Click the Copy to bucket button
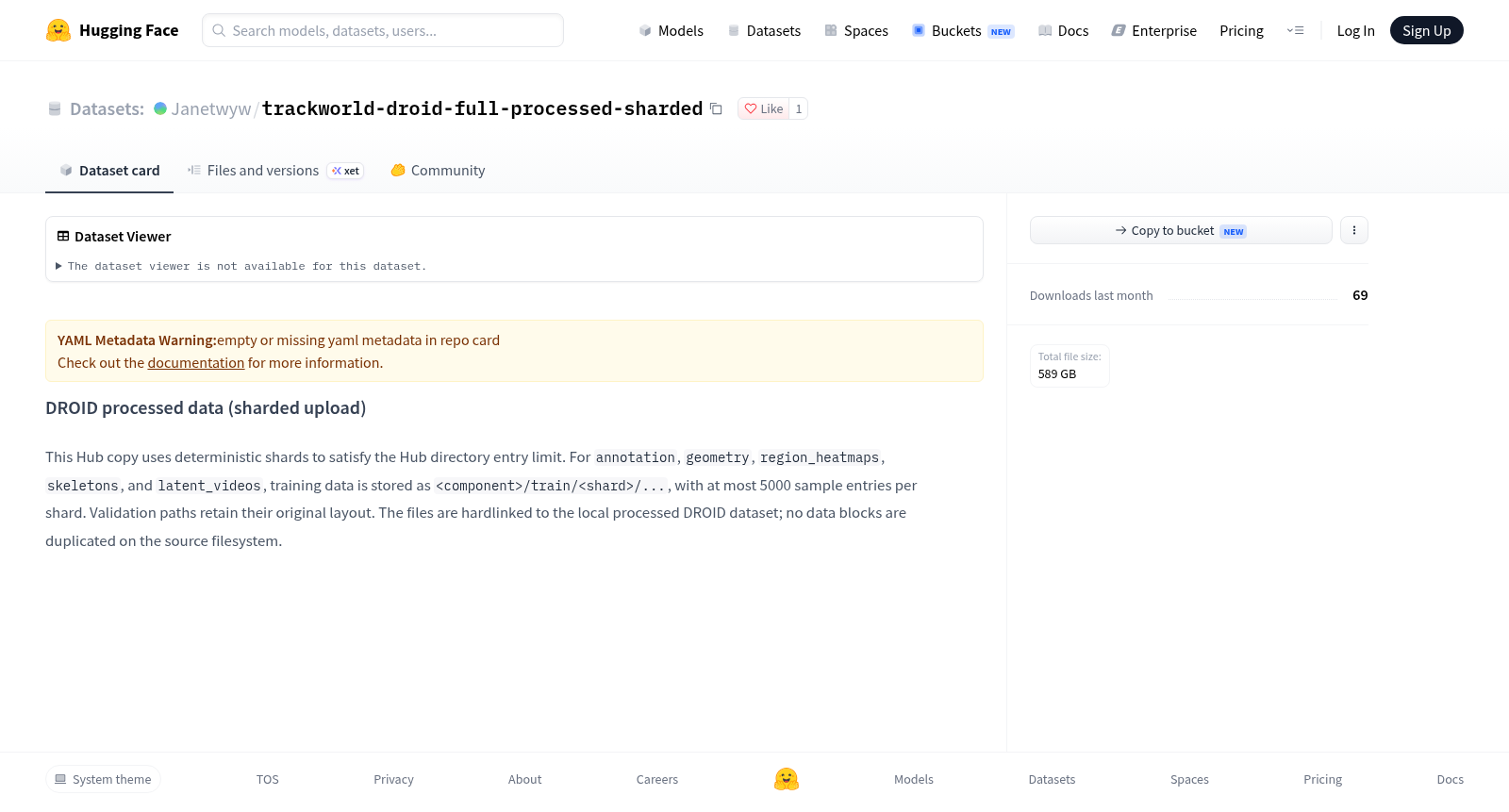The width and height of the screenshot is (1509, 812). tap(1181, 230)
